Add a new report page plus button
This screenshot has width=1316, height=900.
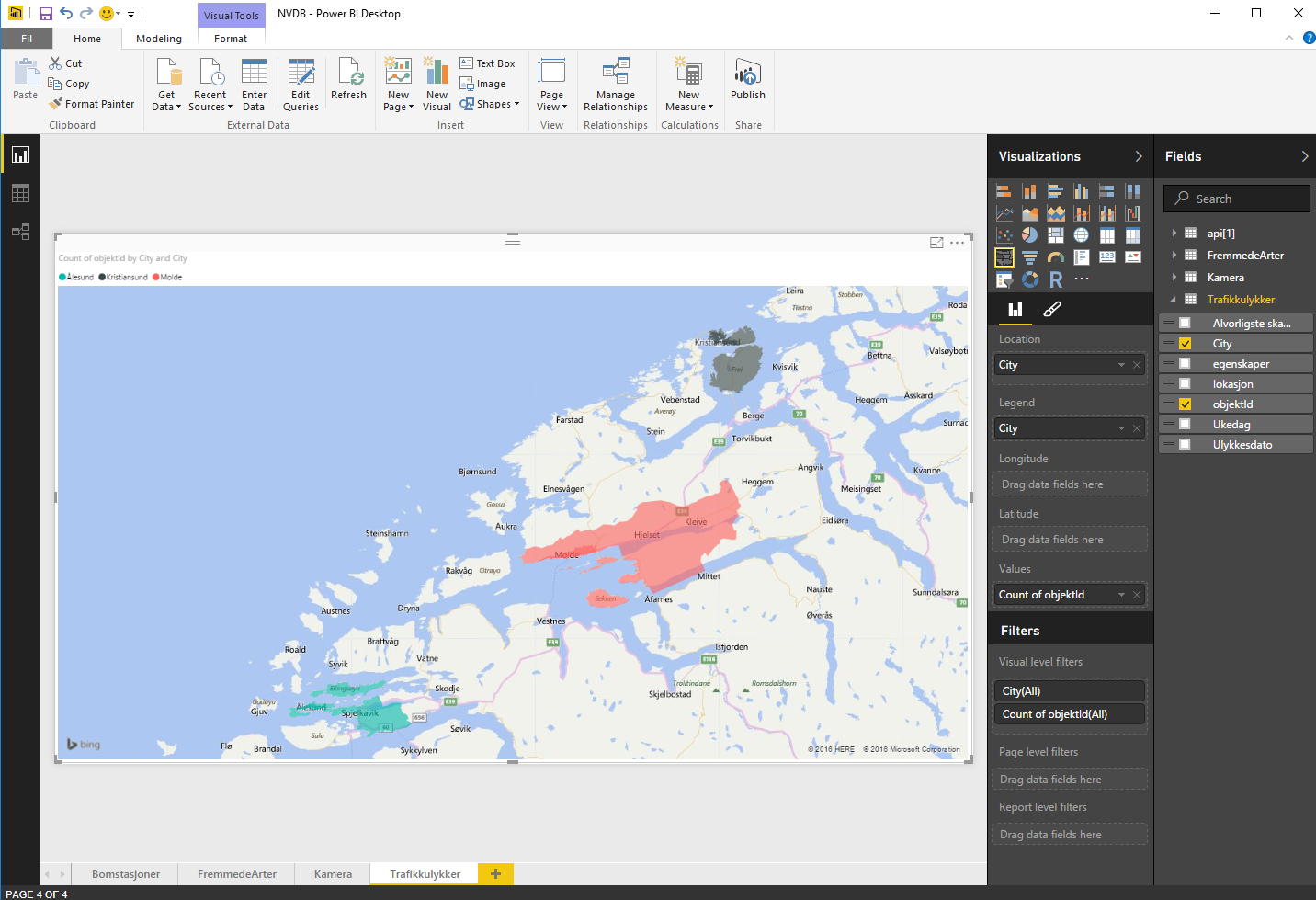495,874
